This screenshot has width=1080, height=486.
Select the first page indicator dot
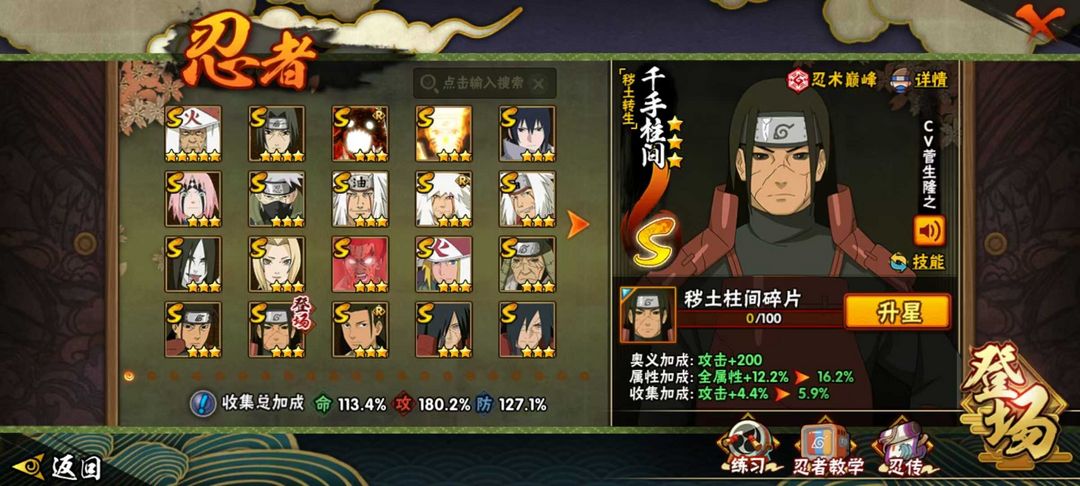coord(129,376)
